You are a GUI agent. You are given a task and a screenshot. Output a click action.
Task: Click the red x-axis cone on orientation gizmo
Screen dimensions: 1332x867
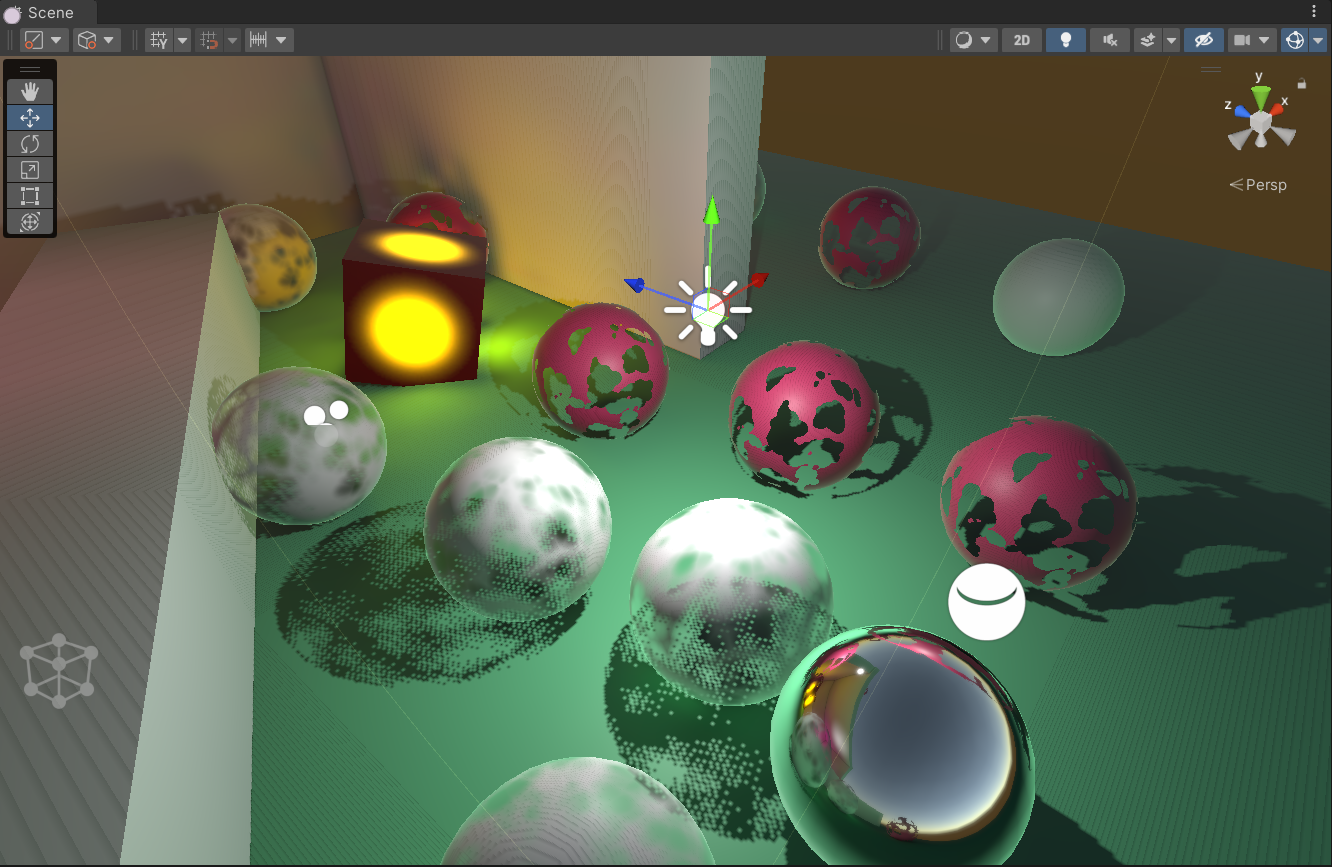pyautogui.click(x=1278, y=109)
